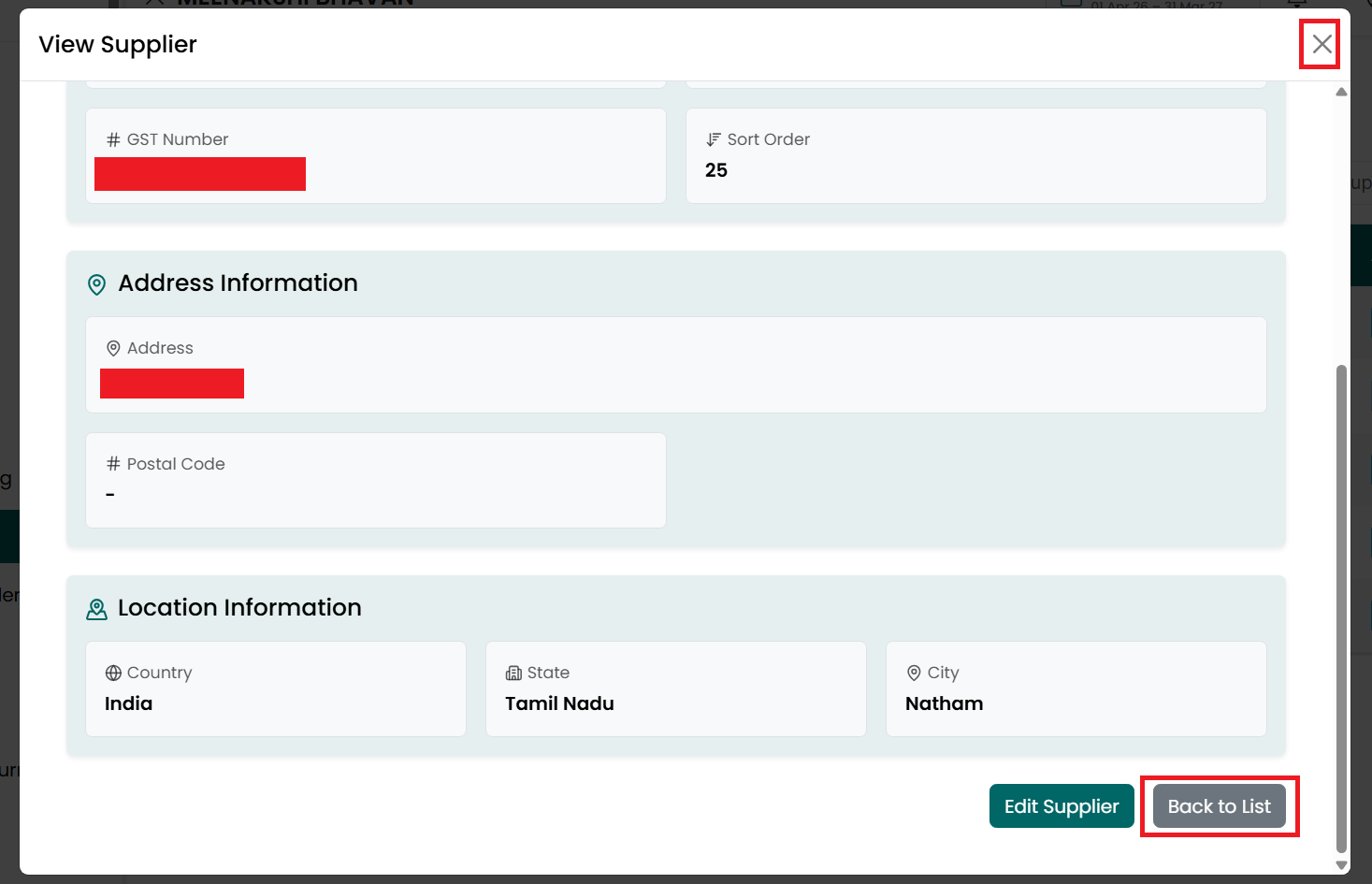Click the State building icon

click(513, 673)
